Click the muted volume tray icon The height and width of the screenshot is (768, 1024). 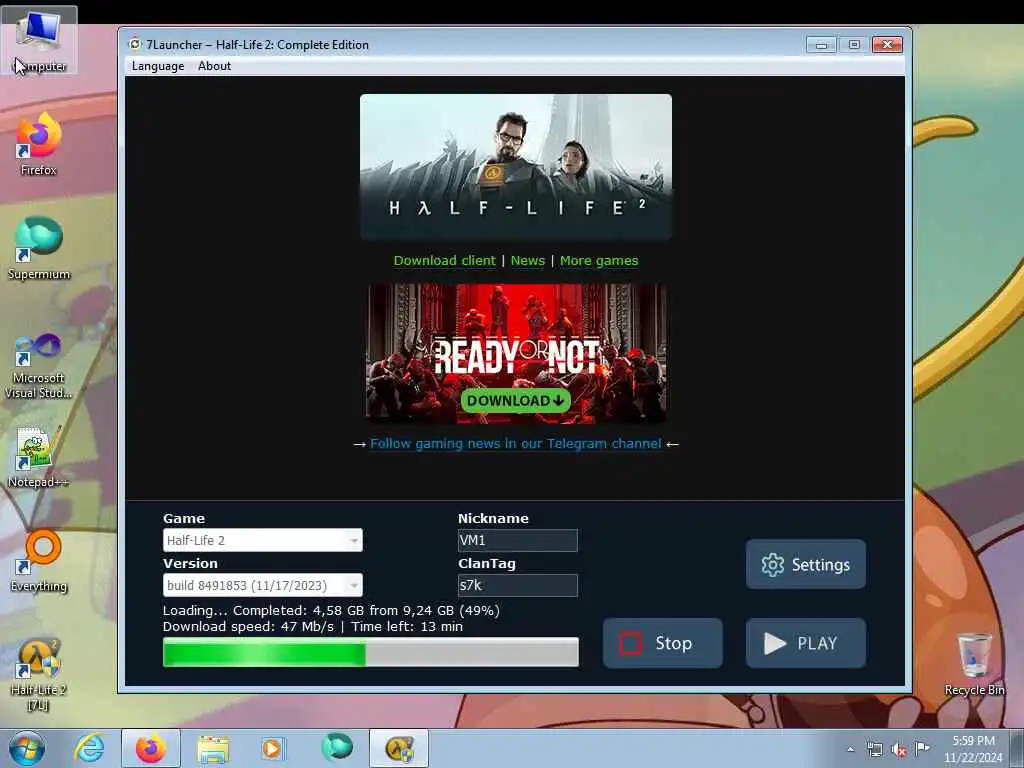point(899,750)
